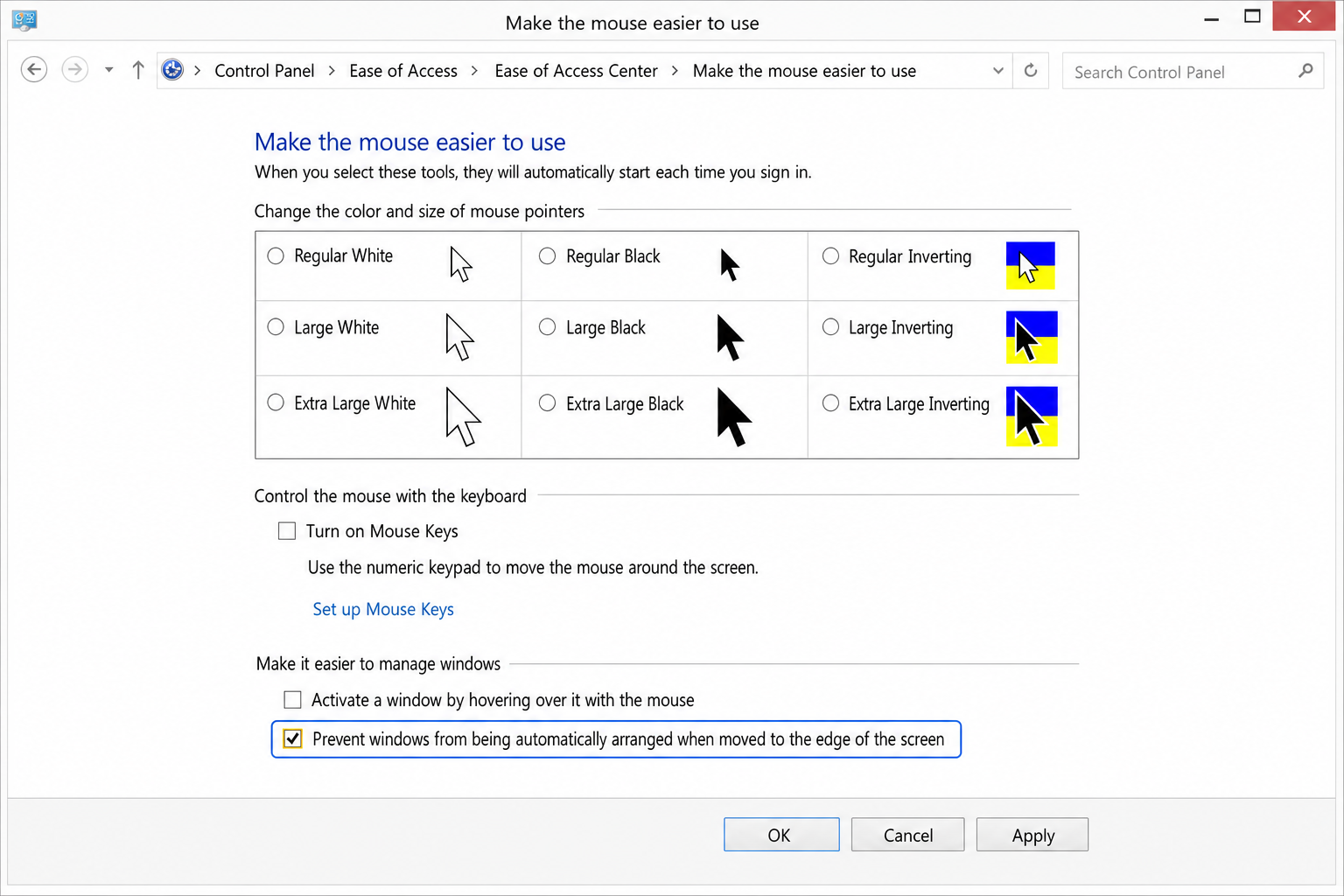Enable activate window by hovering checkbox
Image resolution: width=1344 pixels, height=896 pixels.
click(292, 699)
